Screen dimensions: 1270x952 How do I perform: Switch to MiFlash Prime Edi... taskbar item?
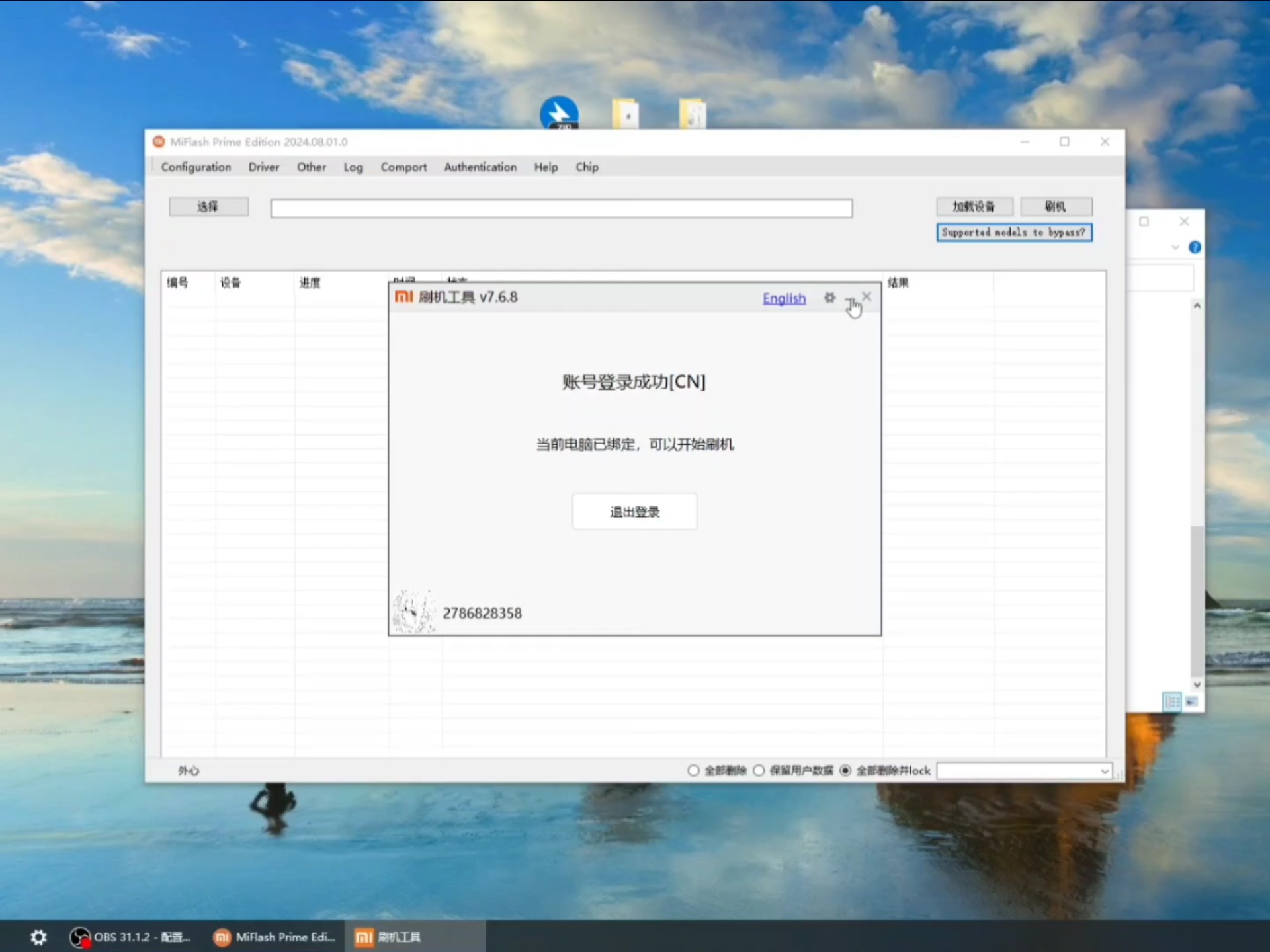[x=274, y=937]
